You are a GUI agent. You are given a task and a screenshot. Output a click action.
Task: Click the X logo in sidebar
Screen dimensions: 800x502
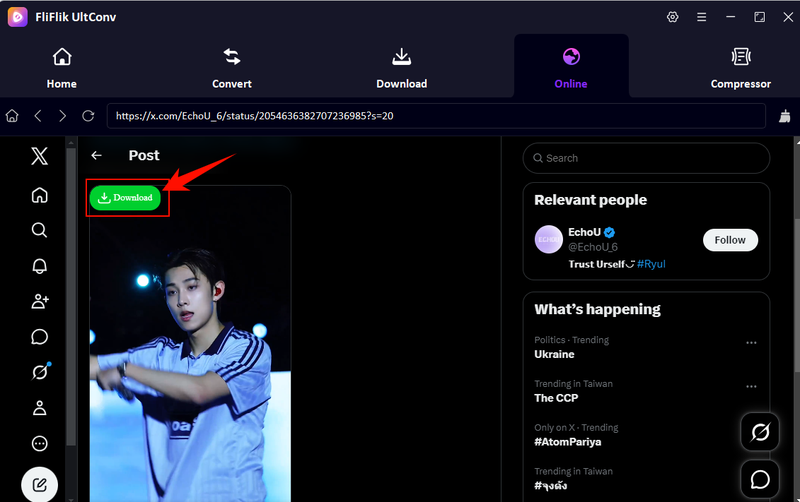click(39, 156)
